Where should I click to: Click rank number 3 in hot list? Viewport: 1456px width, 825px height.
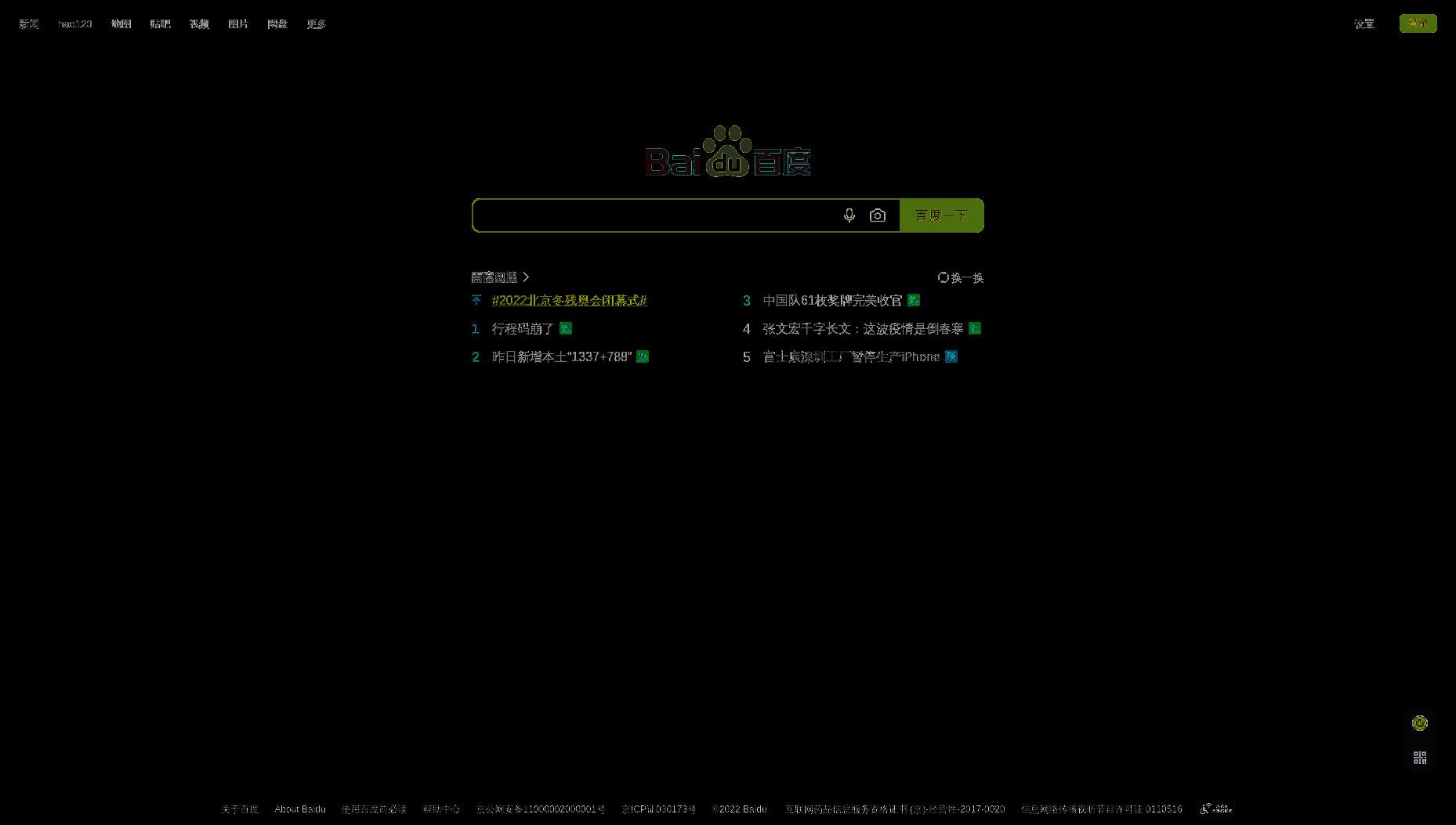coord(747,300)
